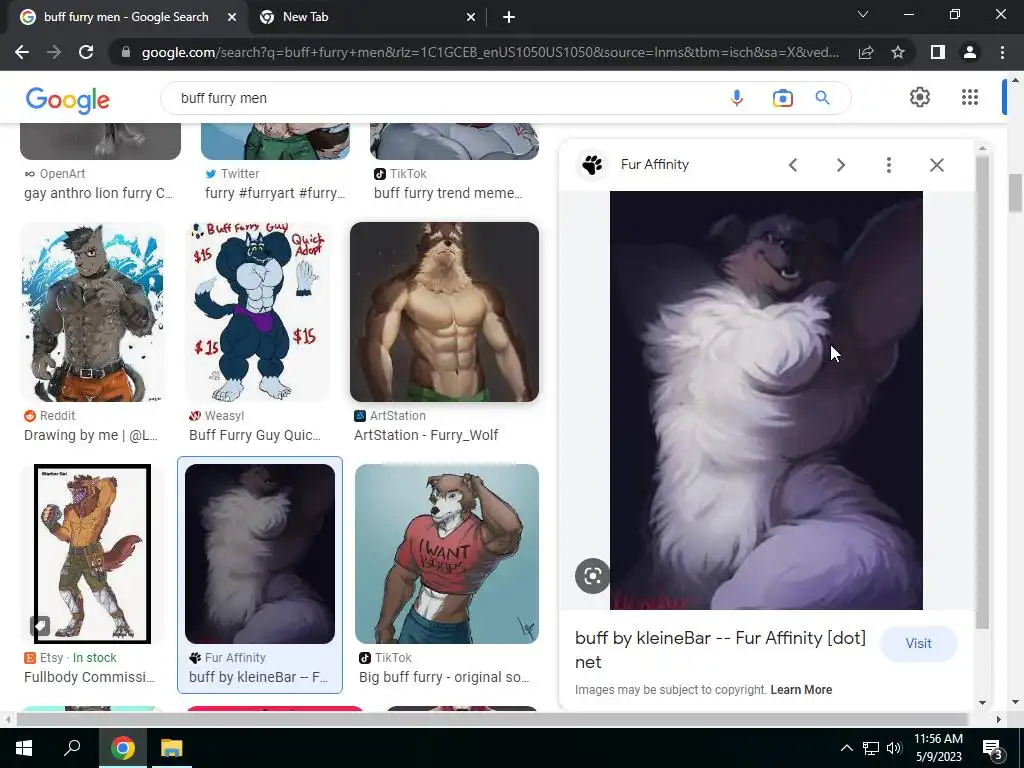Go back with browser back arrow
This screenshot has height=768, width=1024.
pyautogui.click(x=22, y=52)
